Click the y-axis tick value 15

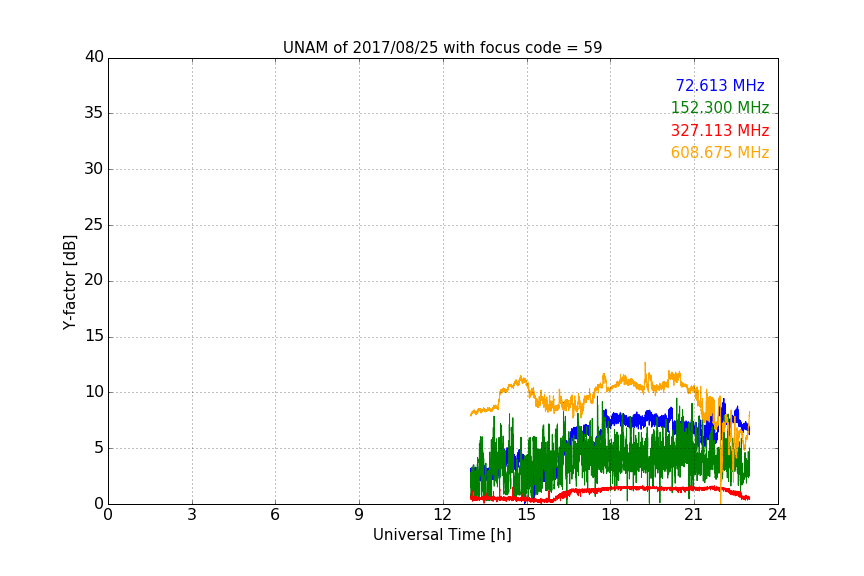(94, 336)
